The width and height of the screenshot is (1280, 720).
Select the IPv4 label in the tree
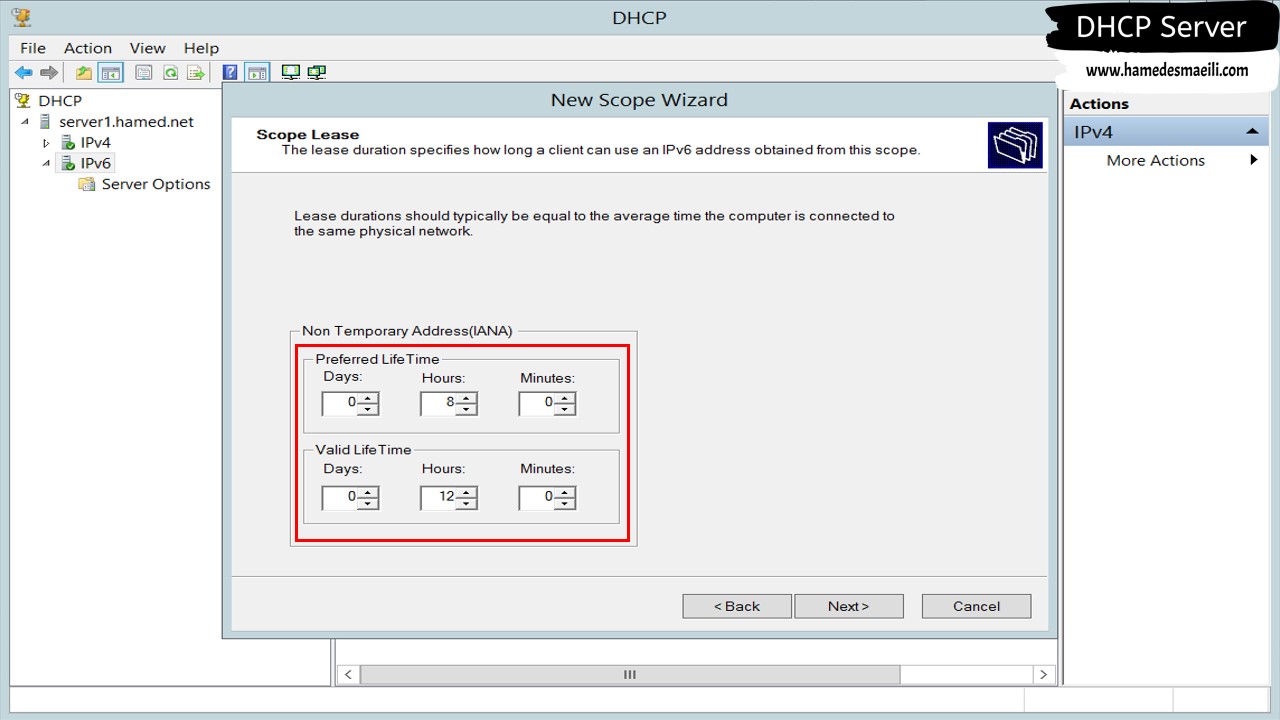pos(96,142)
